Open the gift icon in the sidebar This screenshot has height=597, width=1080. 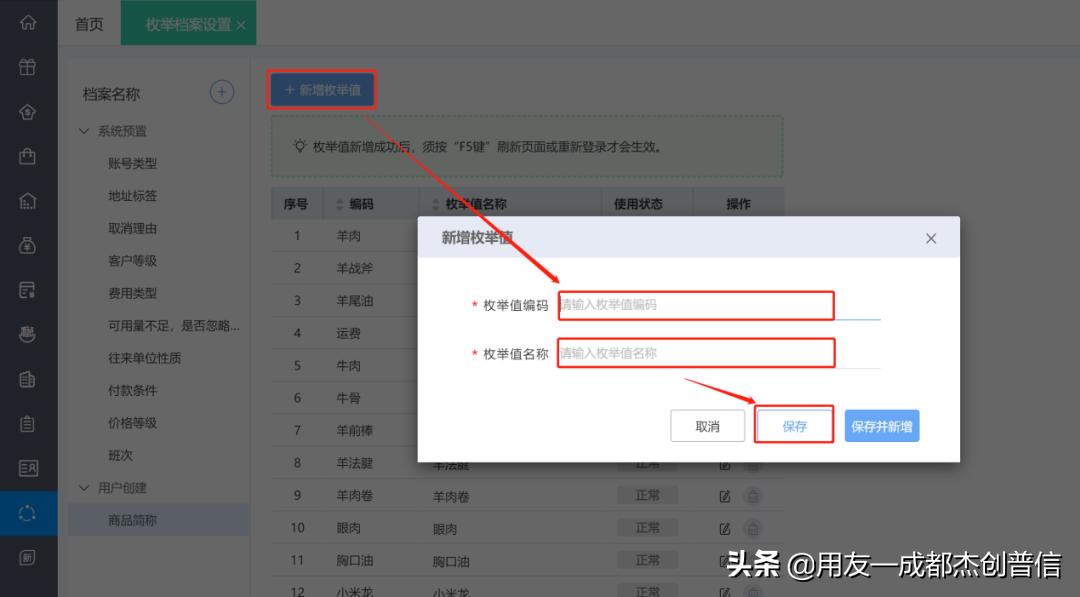click(28, 68)
